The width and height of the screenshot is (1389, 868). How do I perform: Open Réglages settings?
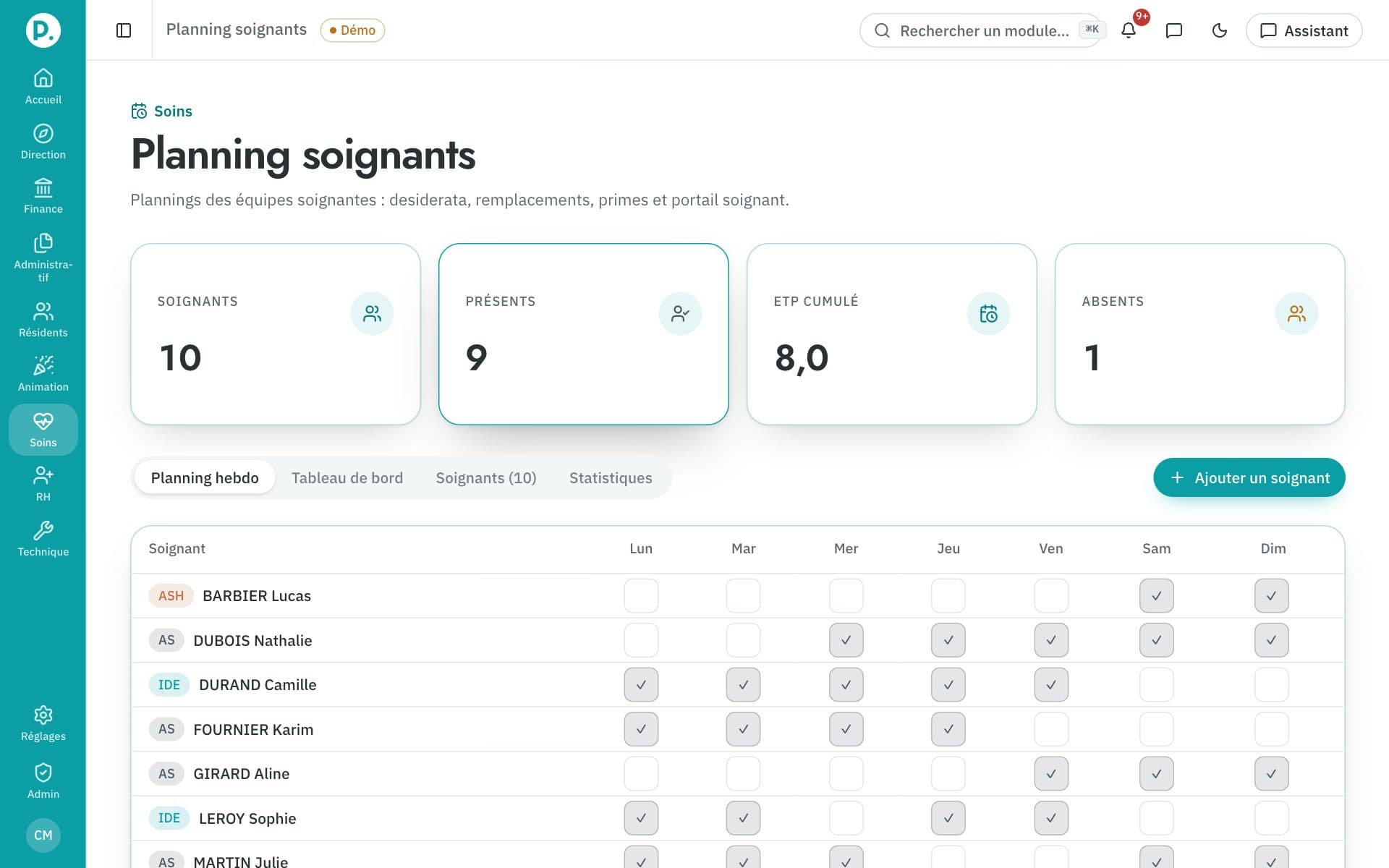point(43,724)
